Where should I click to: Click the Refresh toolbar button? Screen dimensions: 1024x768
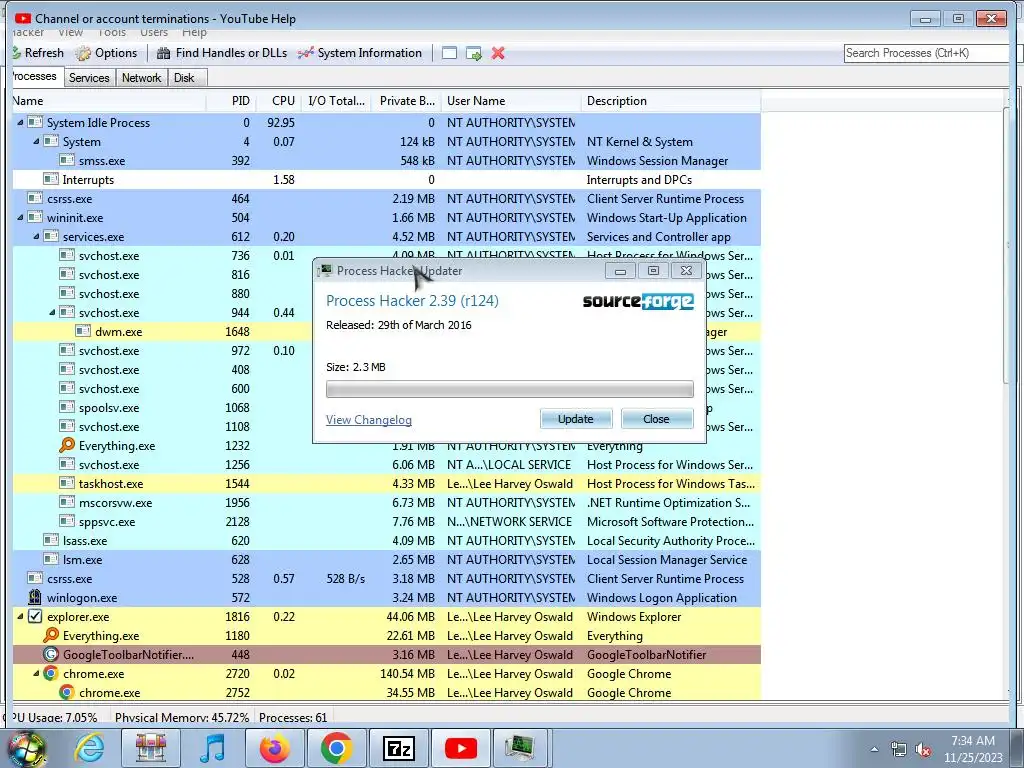[x=38, y=53]
